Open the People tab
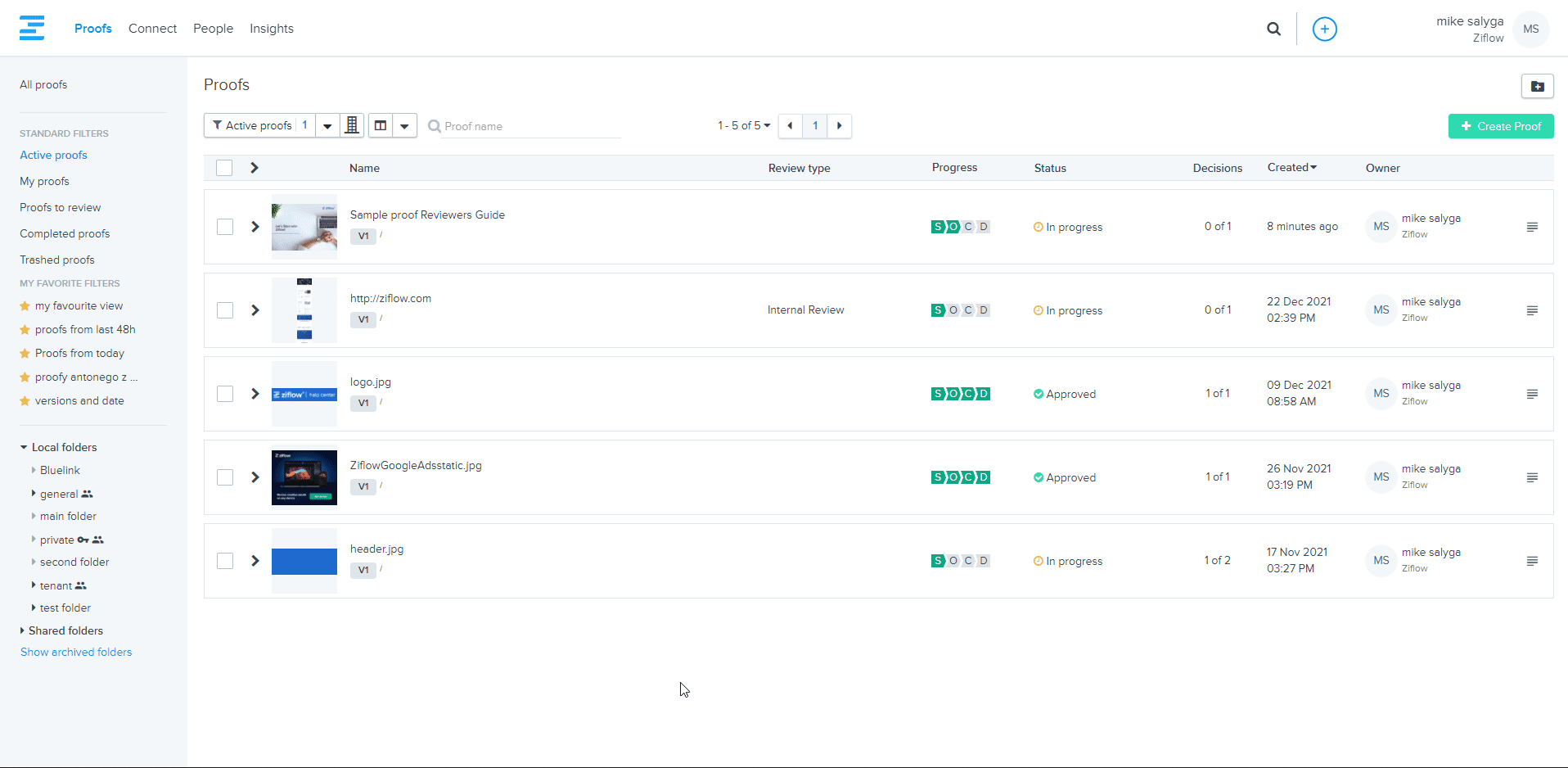The height and width of the screenshot is (768, 1568). [213, 29]
